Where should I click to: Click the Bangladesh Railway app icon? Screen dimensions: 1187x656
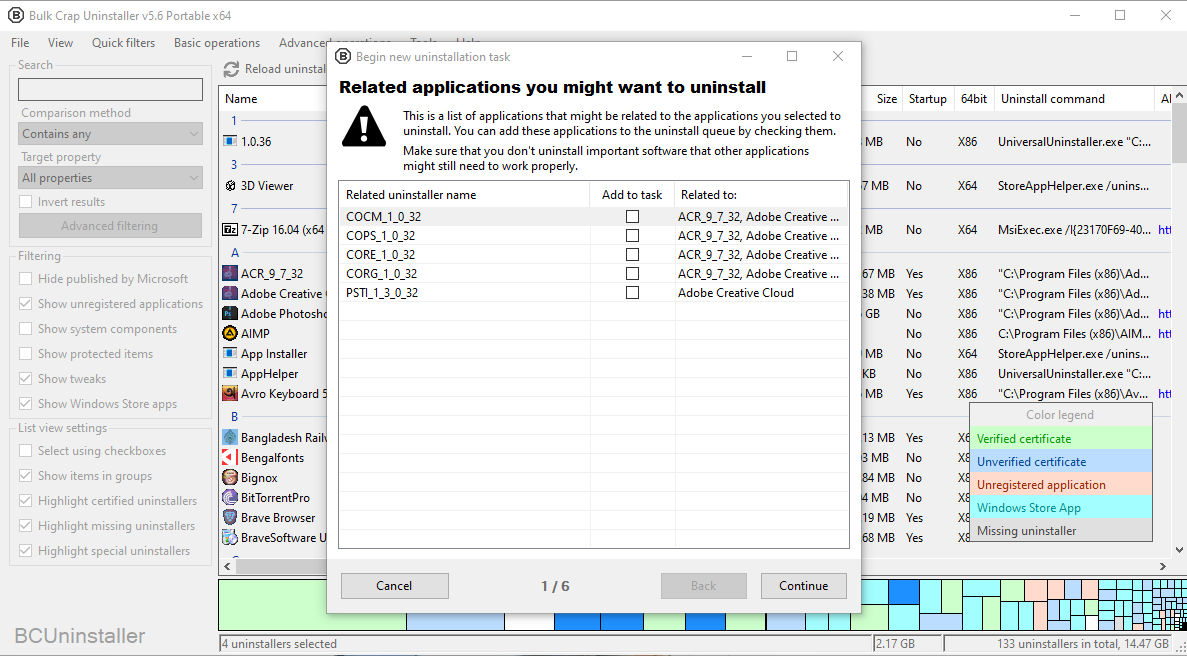tap(230, 437)
